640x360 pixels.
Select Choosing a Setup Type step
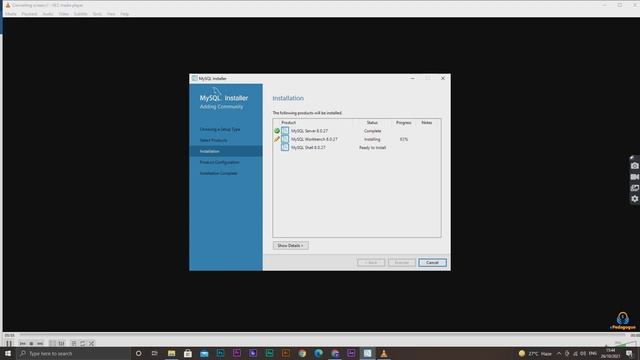(x=220, y=129)
